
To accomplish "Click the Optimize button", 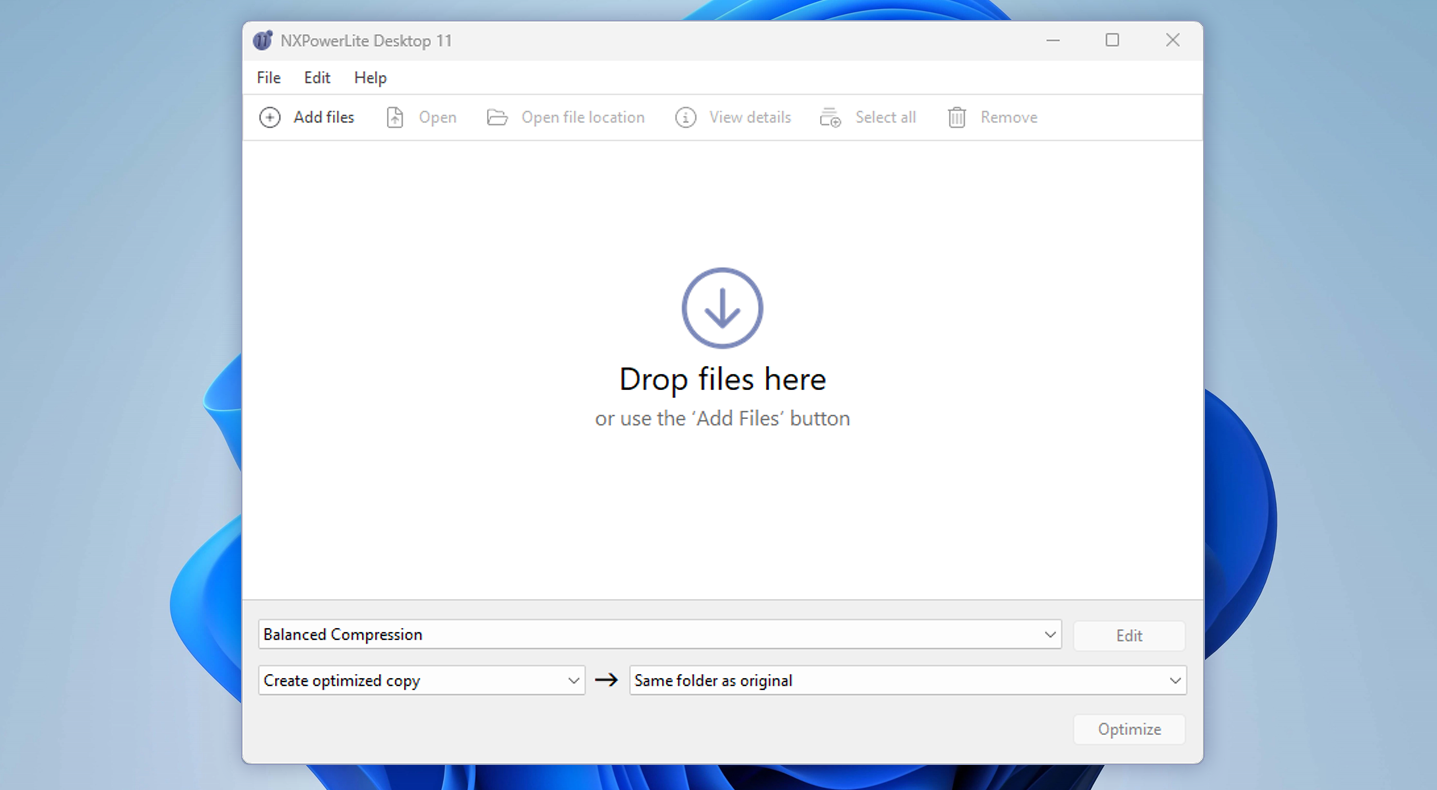I will click(1129, 729).
